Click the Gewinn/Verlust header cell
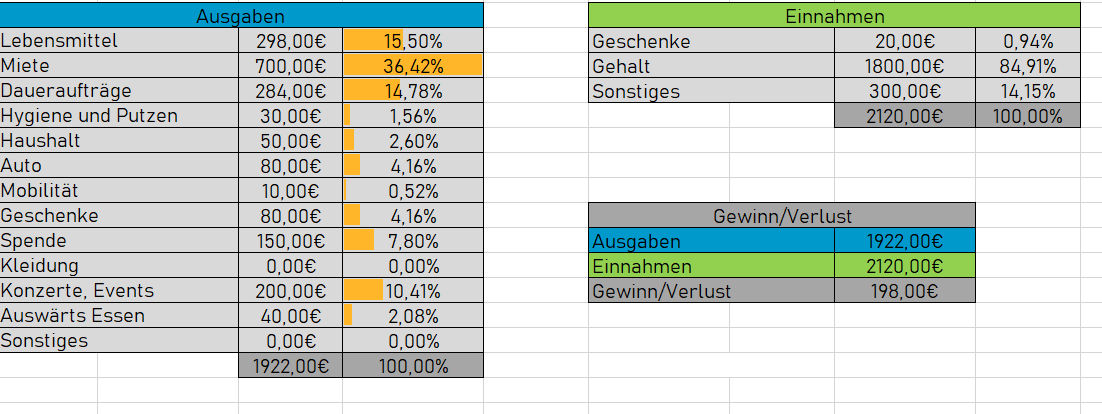 (782, 216)
